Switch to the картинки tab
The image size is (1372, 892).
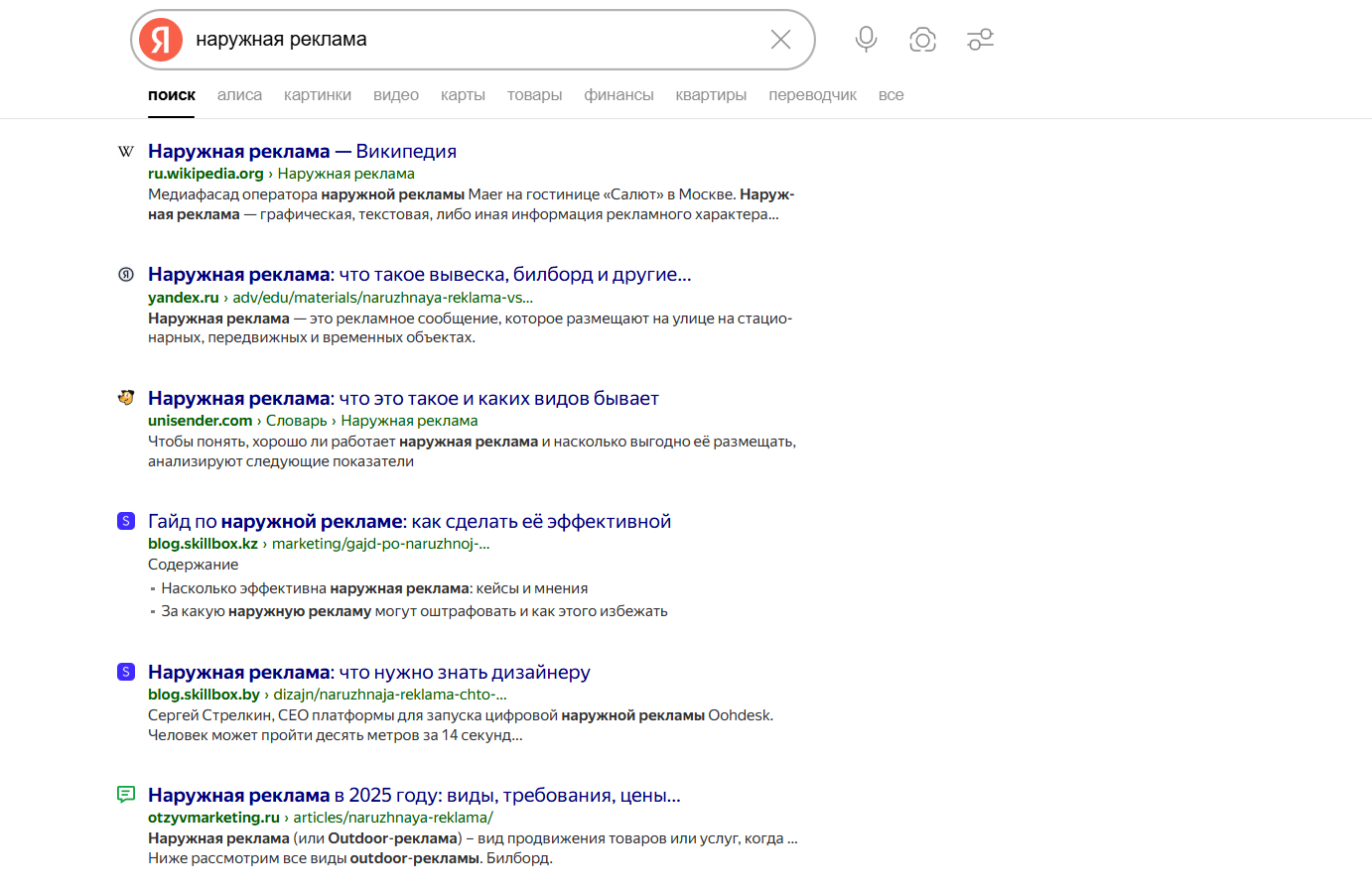tap(318, 95)
